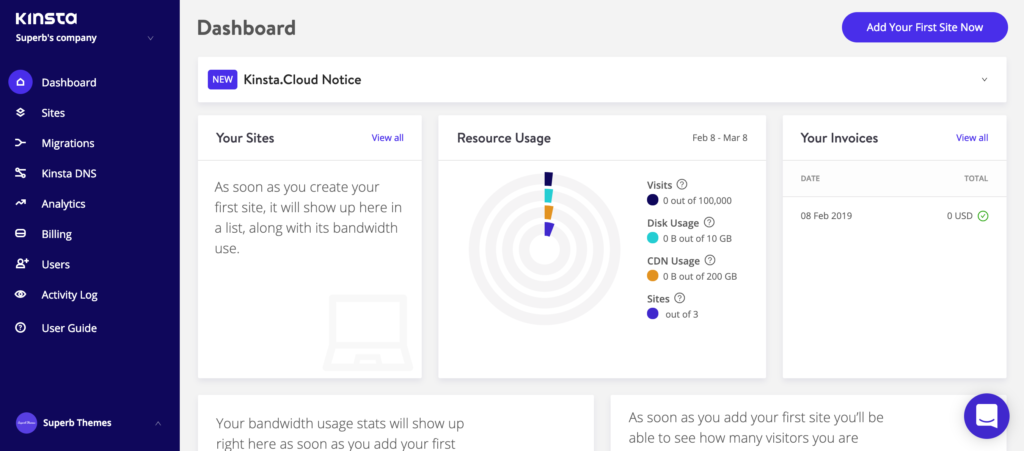Click the 0 B out of 200 GB value

pyautogui.click(x=700, y=277)
